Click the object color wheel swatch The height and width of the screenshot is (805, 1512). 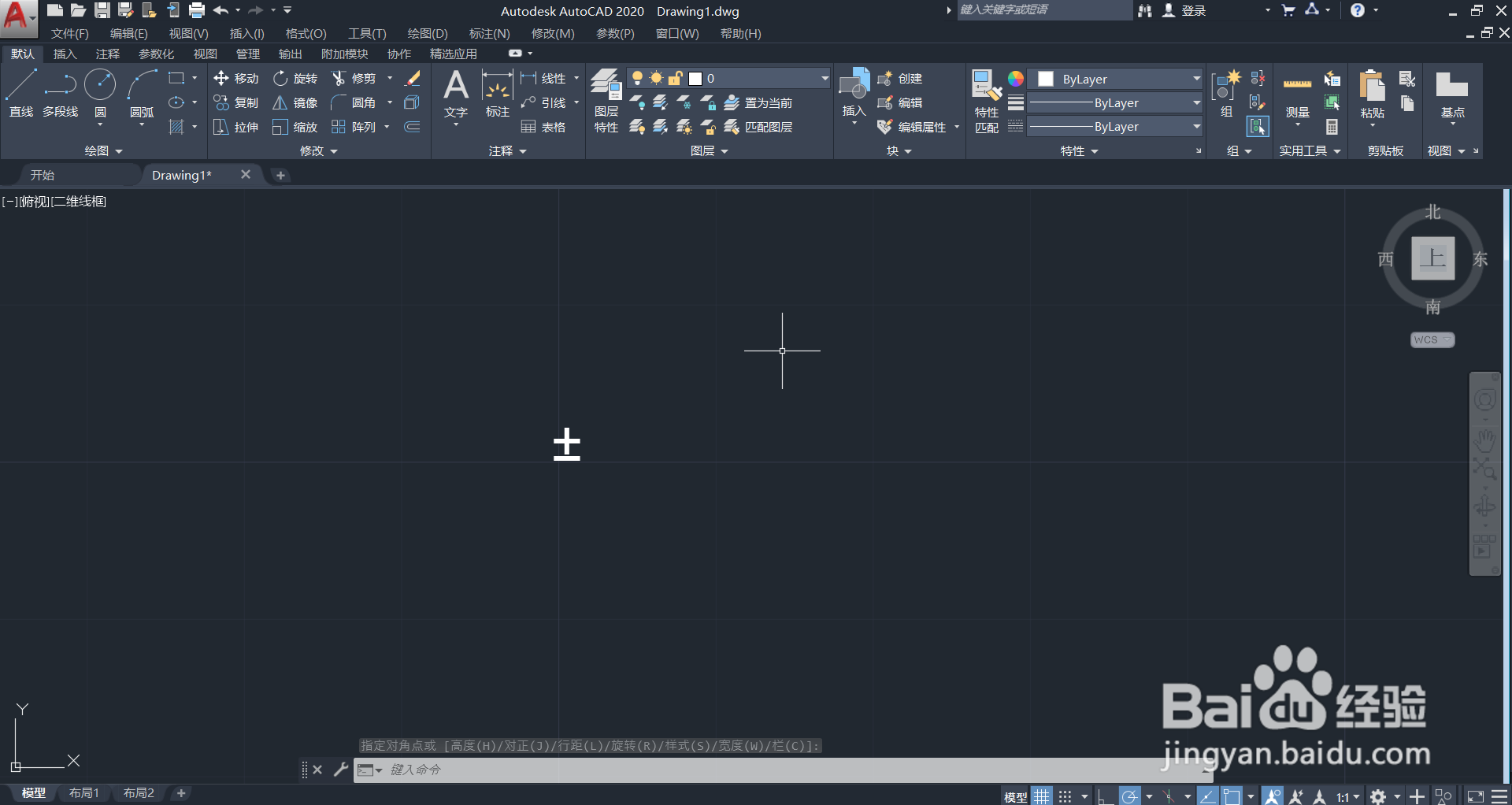[1016, 79]
